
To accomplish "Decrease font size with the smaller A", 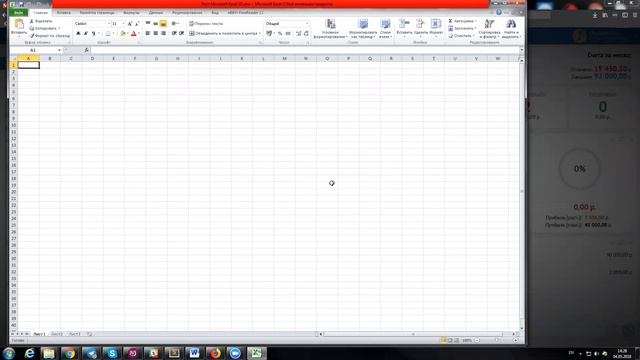I will (x=137, y=24).
